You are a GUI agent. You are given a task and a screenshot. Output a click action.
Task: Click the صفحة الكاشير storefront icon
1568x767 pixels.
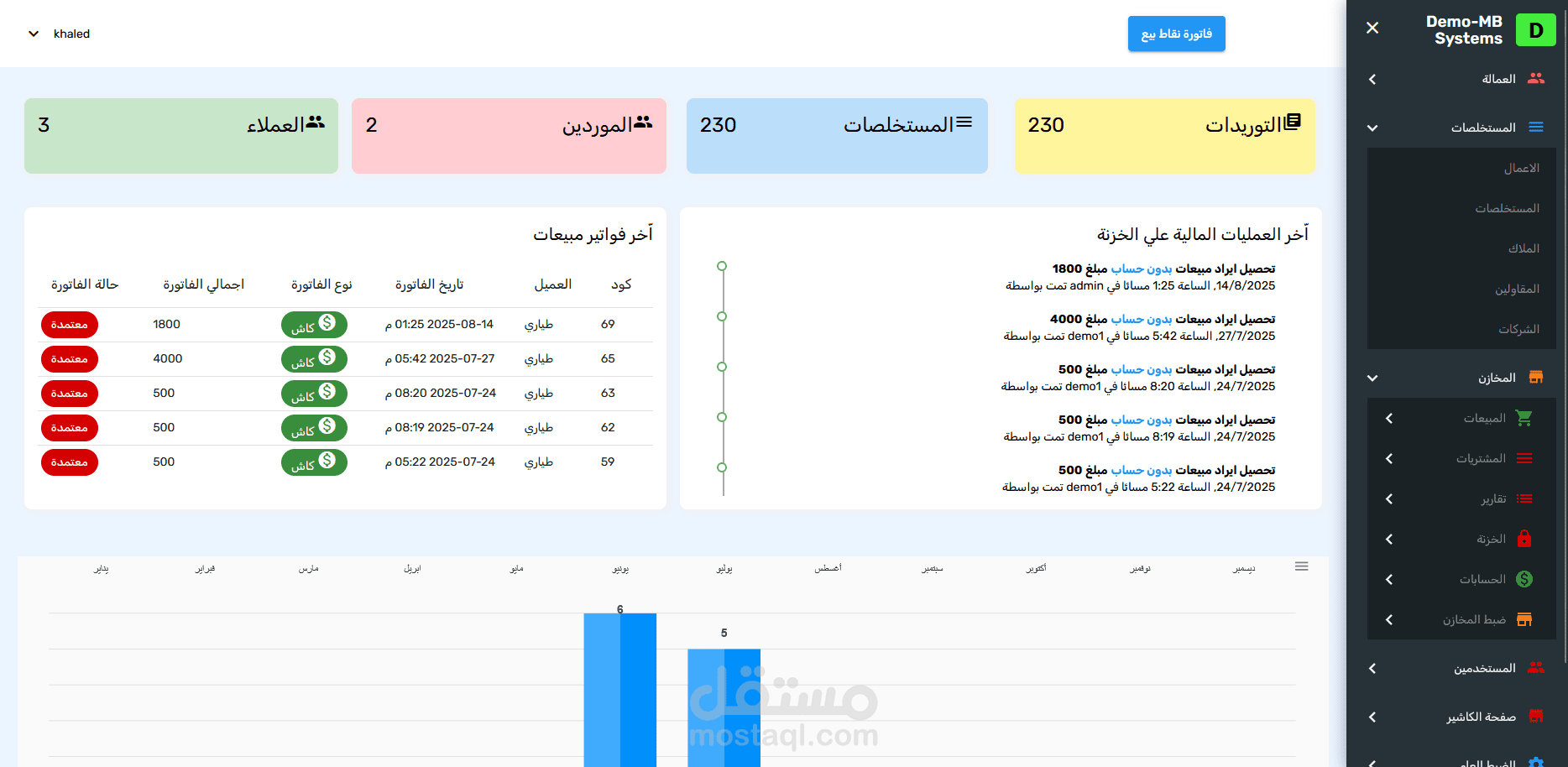pyautogui.click(x=1536, y=716)
